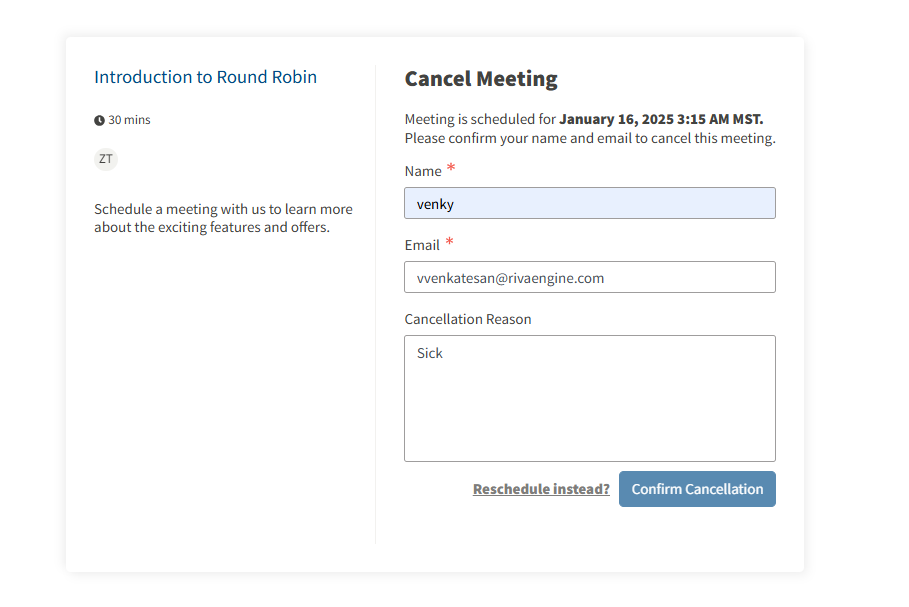The image size is (909, 607).
Task: Click the Email field label
Action: pyautogui.click(x=422, y=245)
